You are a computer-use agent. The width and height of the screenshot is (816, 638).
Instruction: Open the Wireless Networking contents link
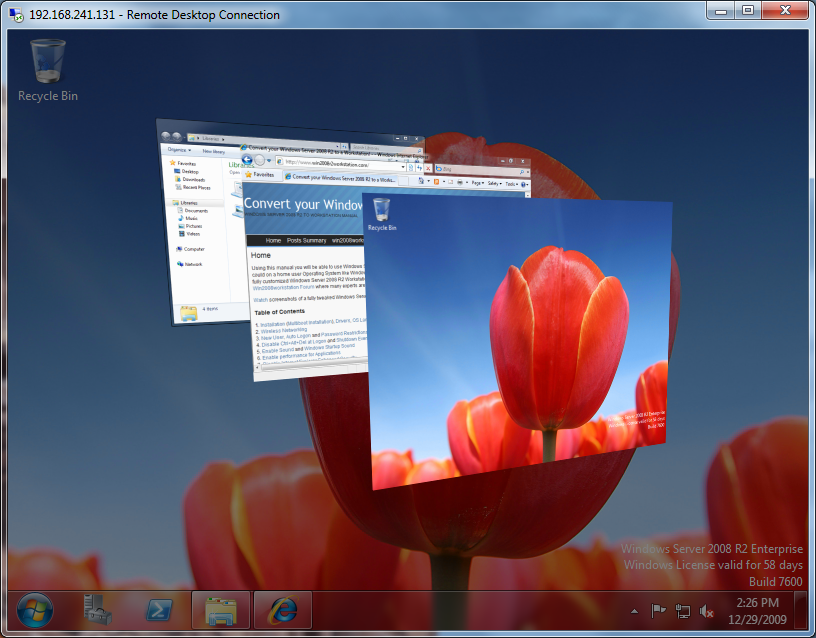point(284,330)
